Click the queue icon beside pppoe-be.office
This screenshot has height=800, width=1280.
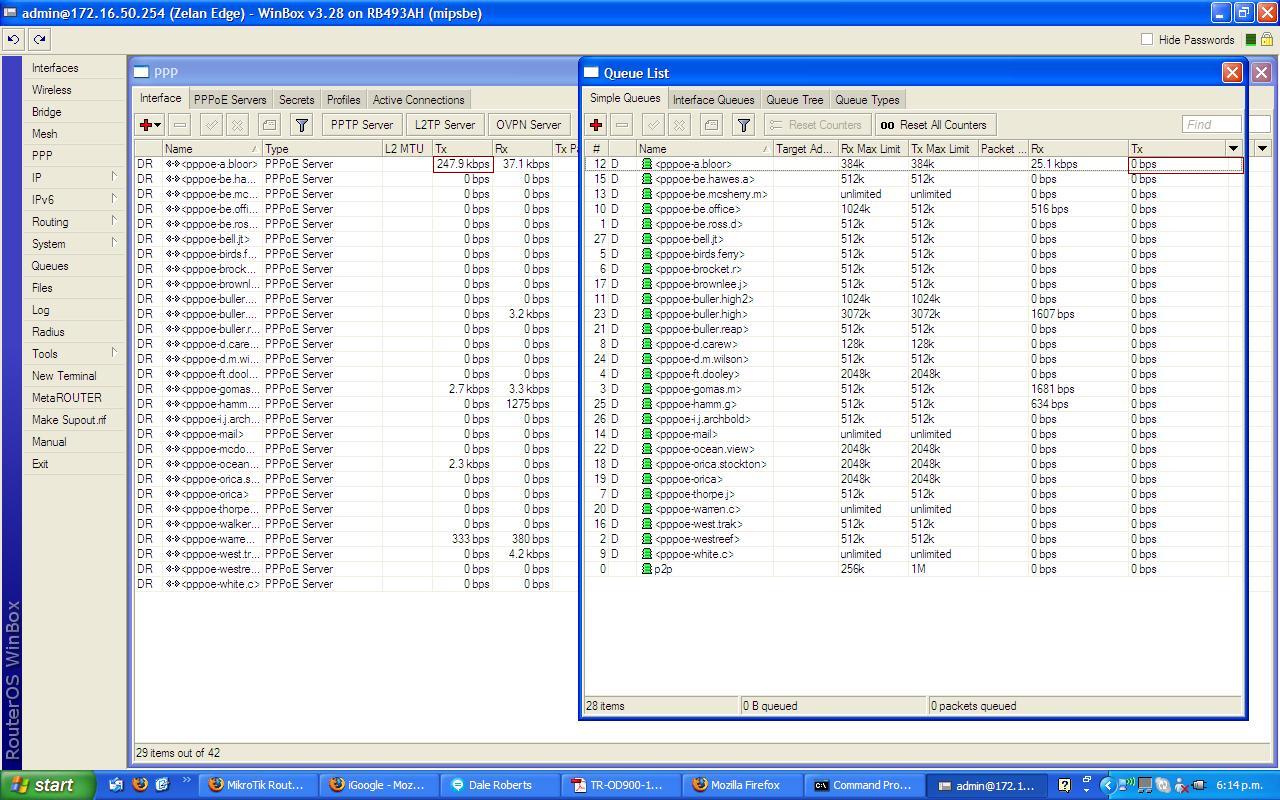click(647, 209)
